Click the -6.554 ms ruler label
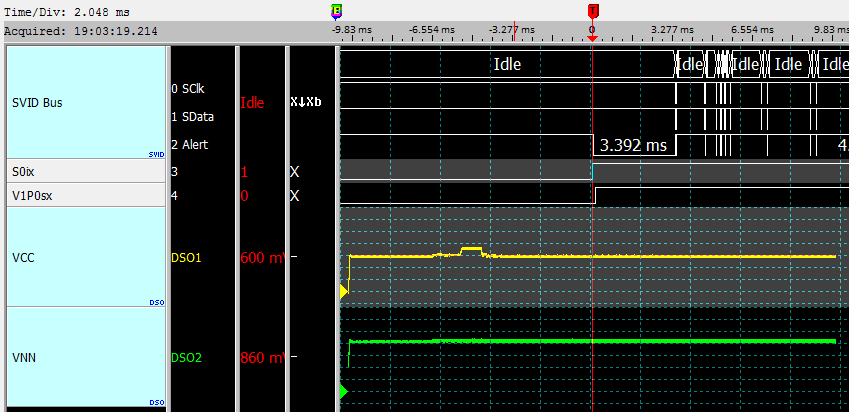The image size is (849, 412). [x=432, y=29]
